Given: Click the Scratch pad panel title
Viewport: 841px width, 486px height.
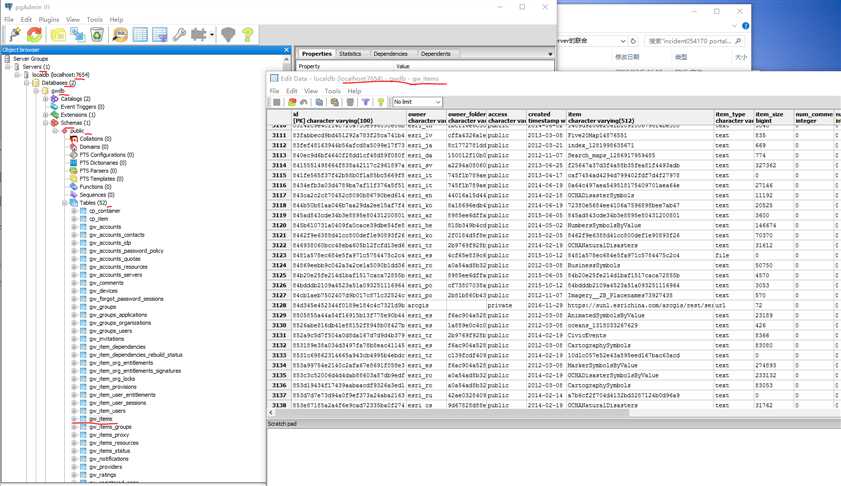Looking at the screenshot, I should click(x=282, y=424).
